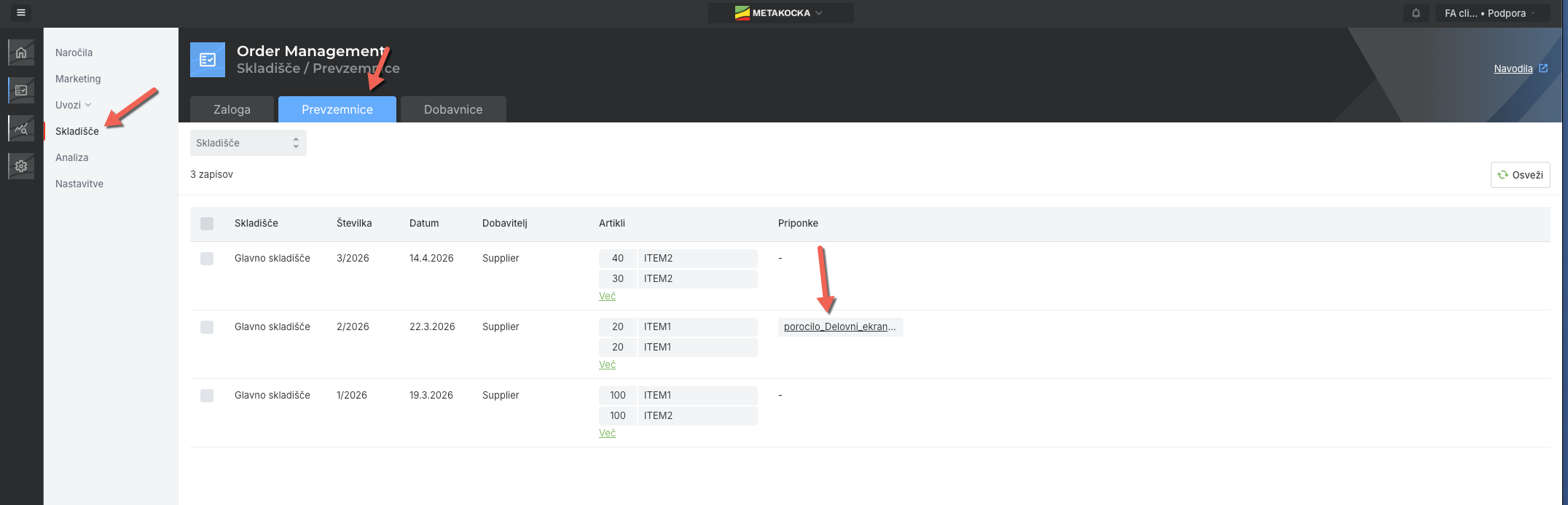Open the porocilo_Delovni_ekran attachment
This screenshot has width=1568, height=505.
[839, 327]
